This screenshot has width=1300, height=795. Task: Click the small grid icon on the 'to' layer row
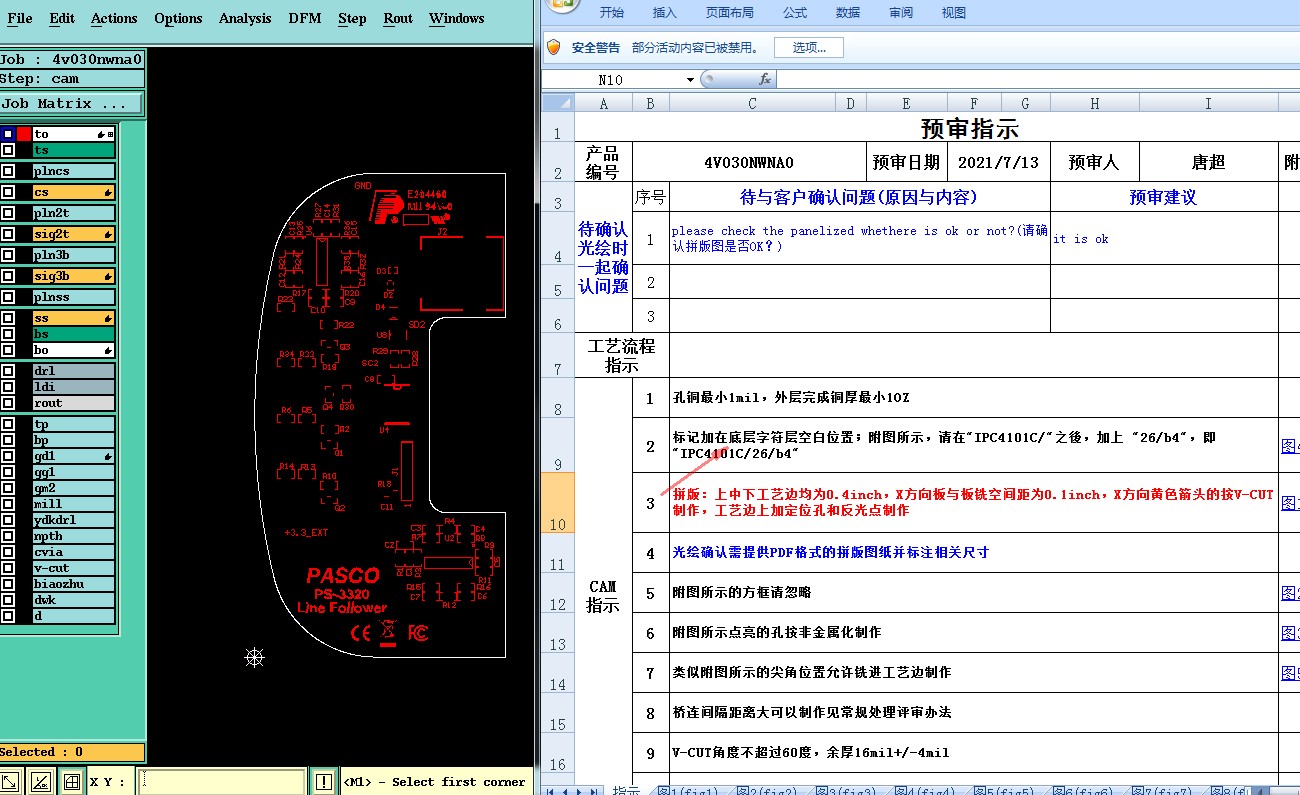point(110,134)
